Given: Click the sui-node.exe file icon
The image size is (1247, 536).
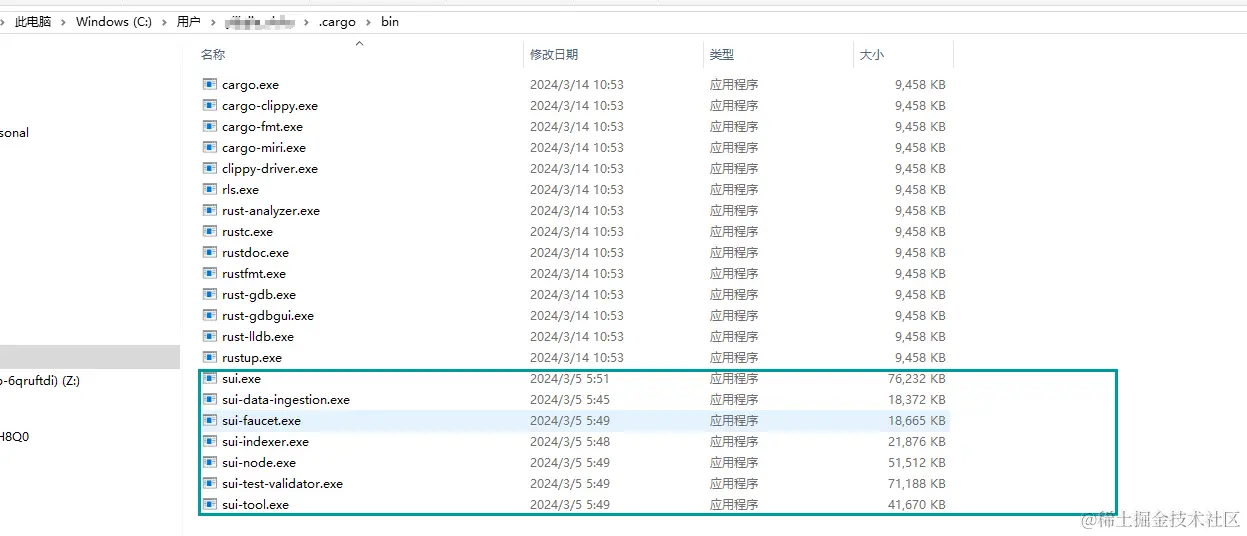Looking at the screenshot, I should click(210, 463).
